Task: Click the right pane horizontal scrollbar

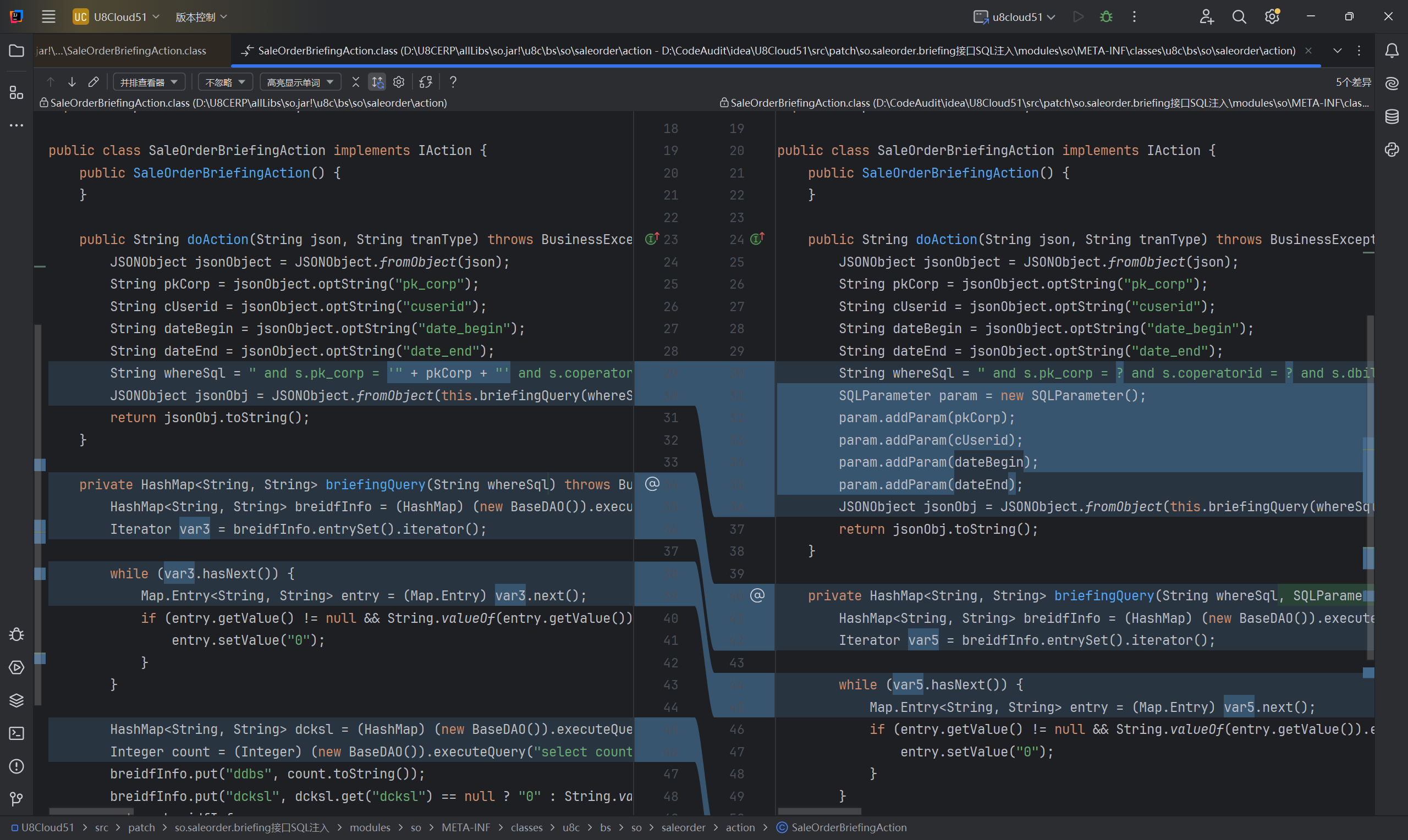Action: pyautogui.click(x=819, y=812)
